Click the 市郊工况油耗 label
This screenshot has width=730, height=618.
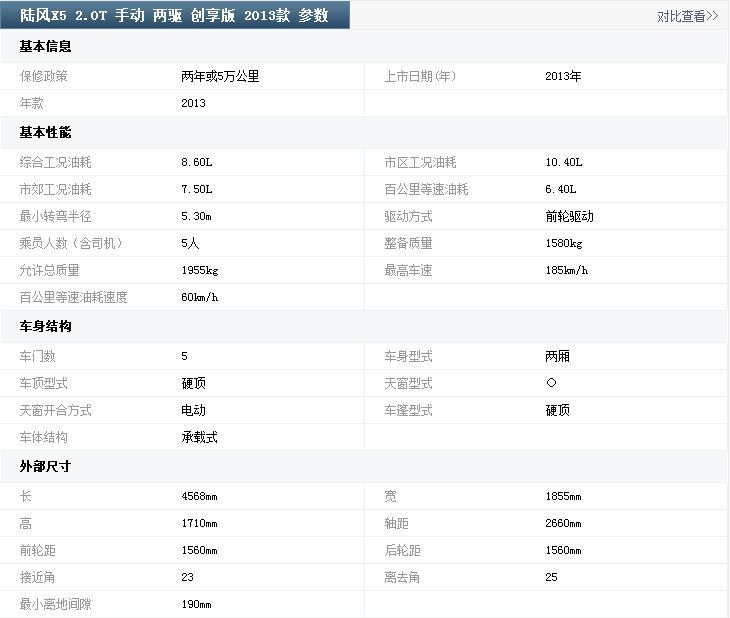coord(55,190)
